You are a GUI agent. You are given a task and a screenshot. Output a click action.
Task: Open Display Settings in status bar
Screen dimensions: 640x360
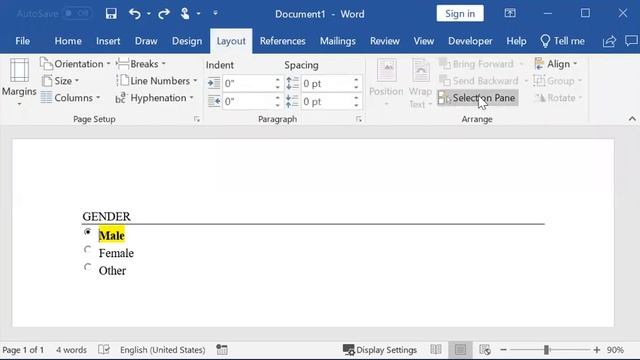coord(380,350)
